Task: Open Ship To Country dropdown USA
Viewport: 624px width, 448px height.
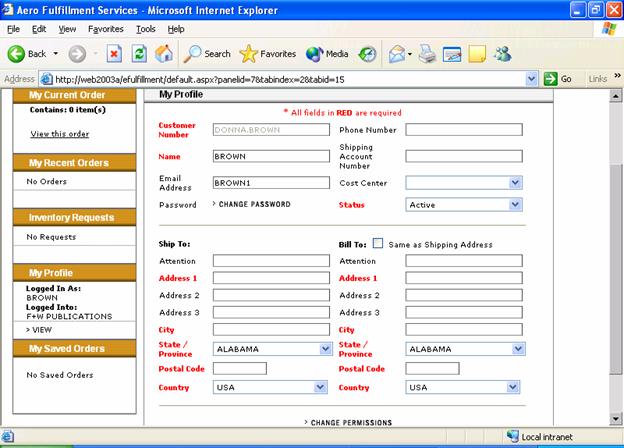Action: pyautogui.click(x=270, y=387)
